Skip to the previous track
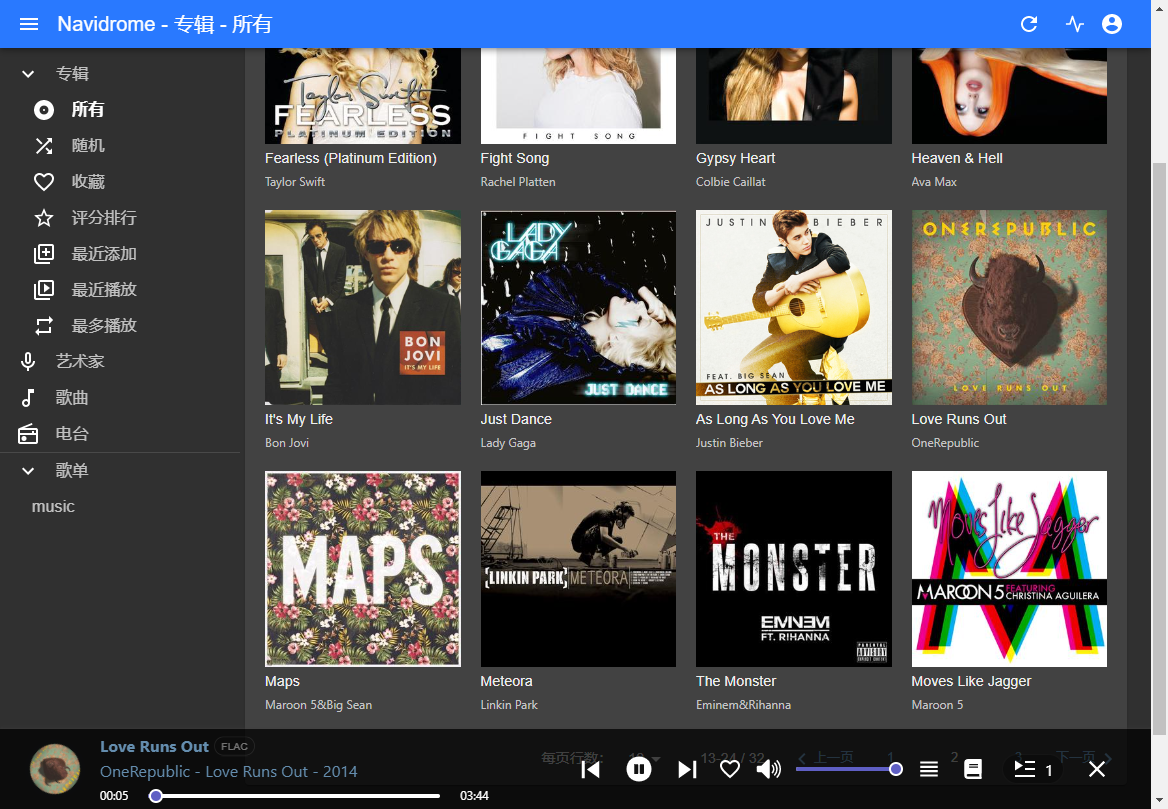This screenshot has width=1168, height=809. tap(591, 770)
